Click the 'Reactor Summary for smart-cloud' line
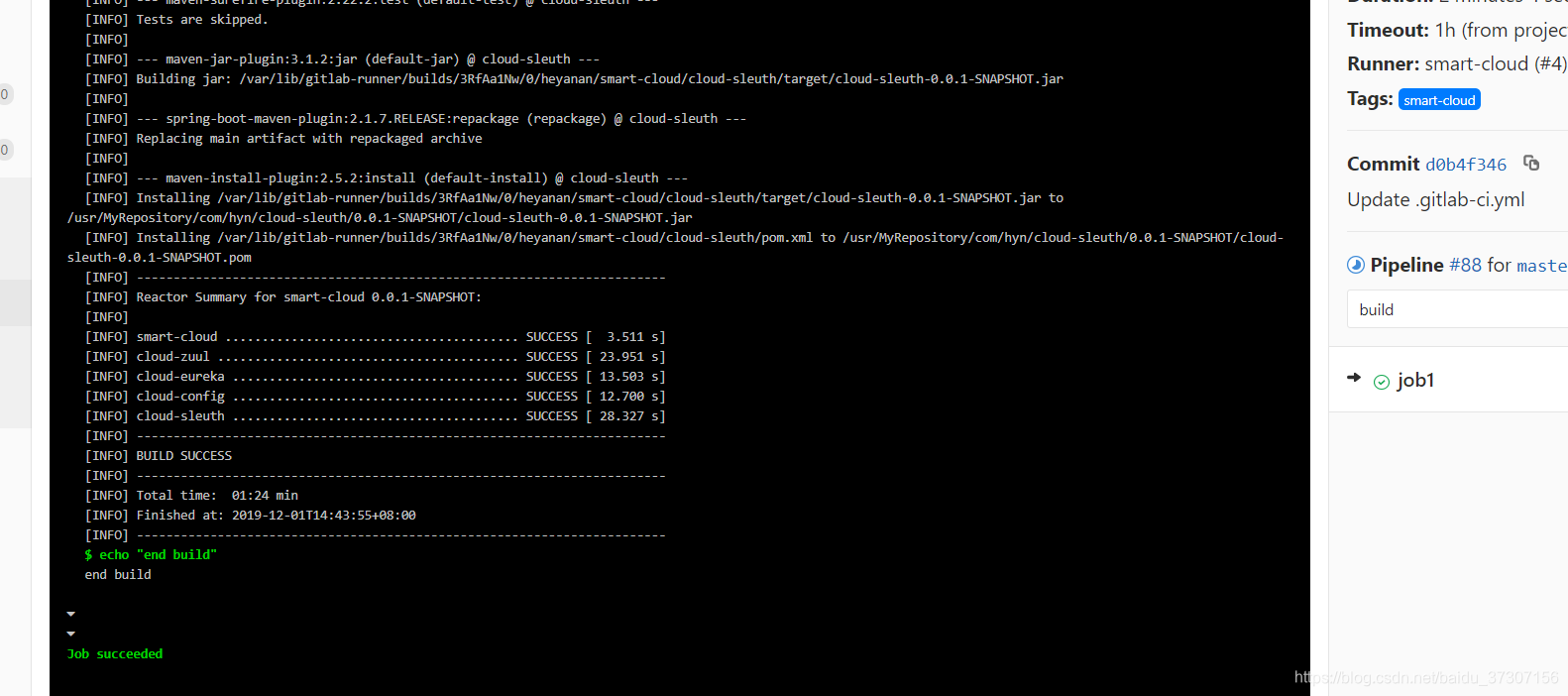1568x696 pixels. coord(283,296)
